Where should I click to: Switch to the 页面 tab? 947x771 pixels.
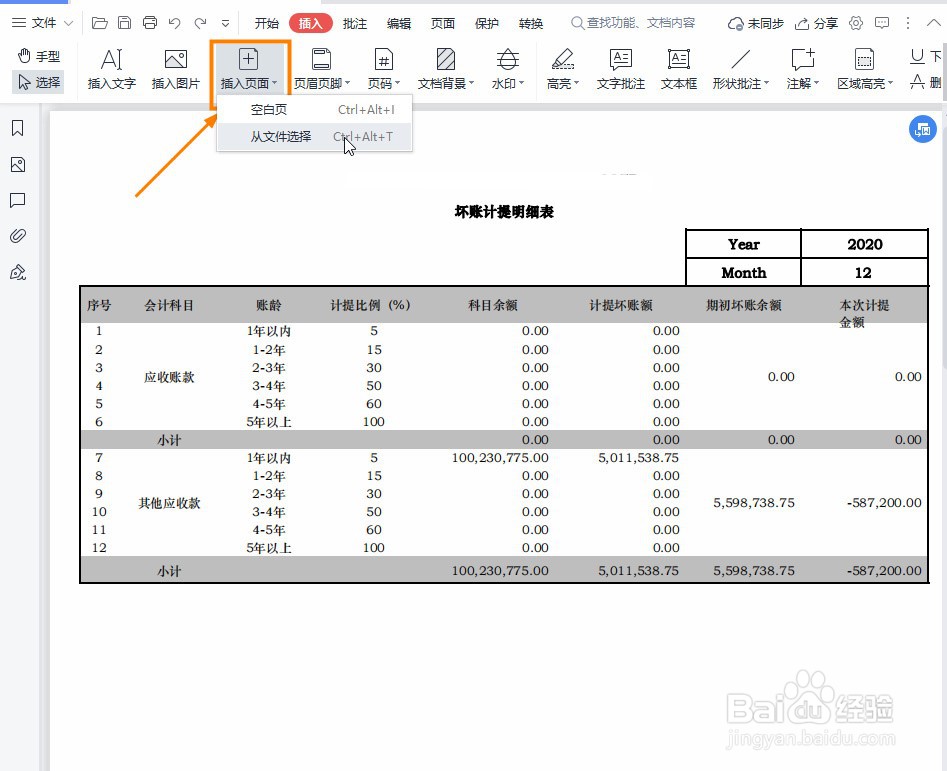[443, 24]
